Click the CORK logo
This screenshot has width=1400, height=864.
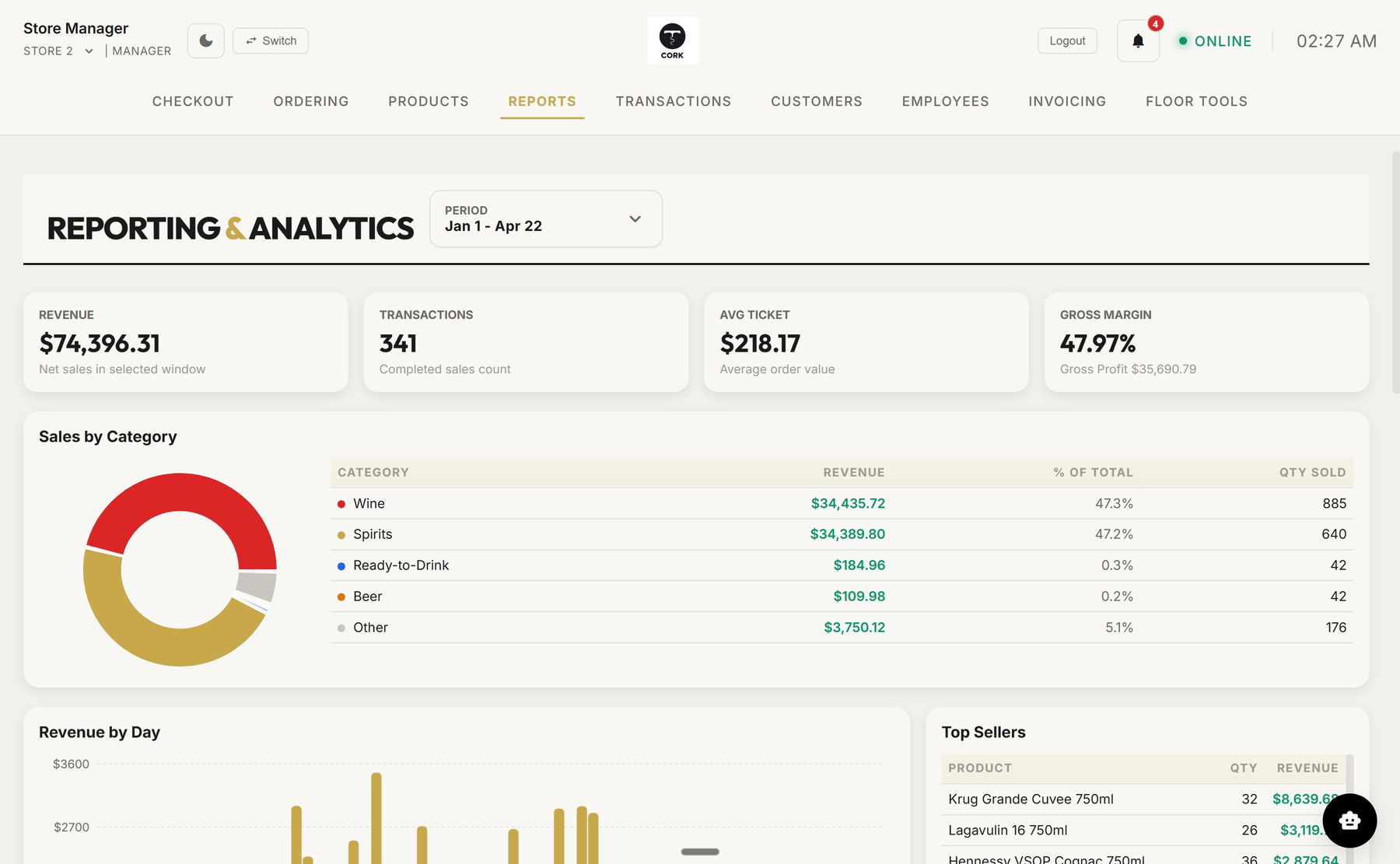673,40
